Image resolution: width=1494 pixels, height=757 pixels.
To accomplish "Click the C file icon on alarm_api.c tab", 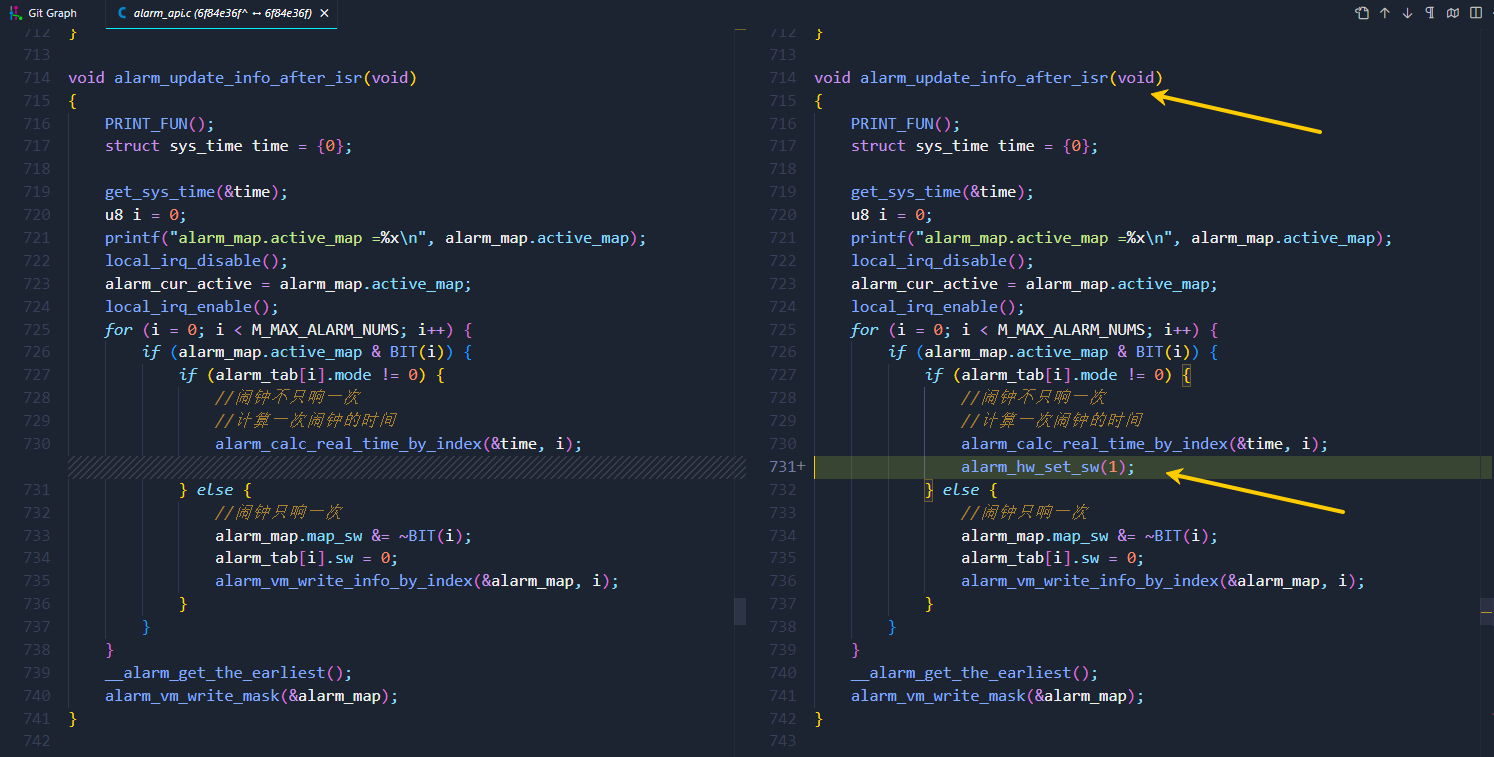I will (x=122, y=14).
